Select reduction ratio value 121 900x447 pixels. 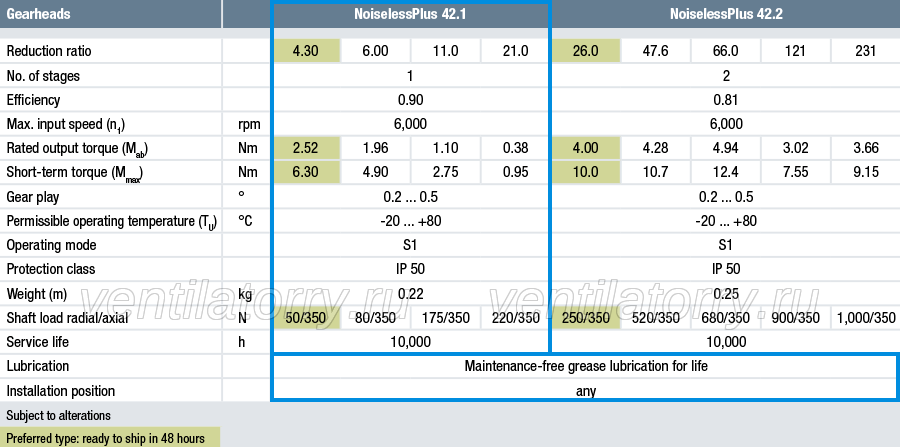click(796, 51)
